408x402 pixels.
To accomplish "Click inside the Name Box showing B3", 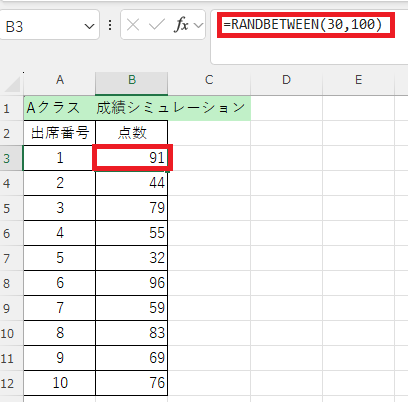I will click(x=43, y=26).
